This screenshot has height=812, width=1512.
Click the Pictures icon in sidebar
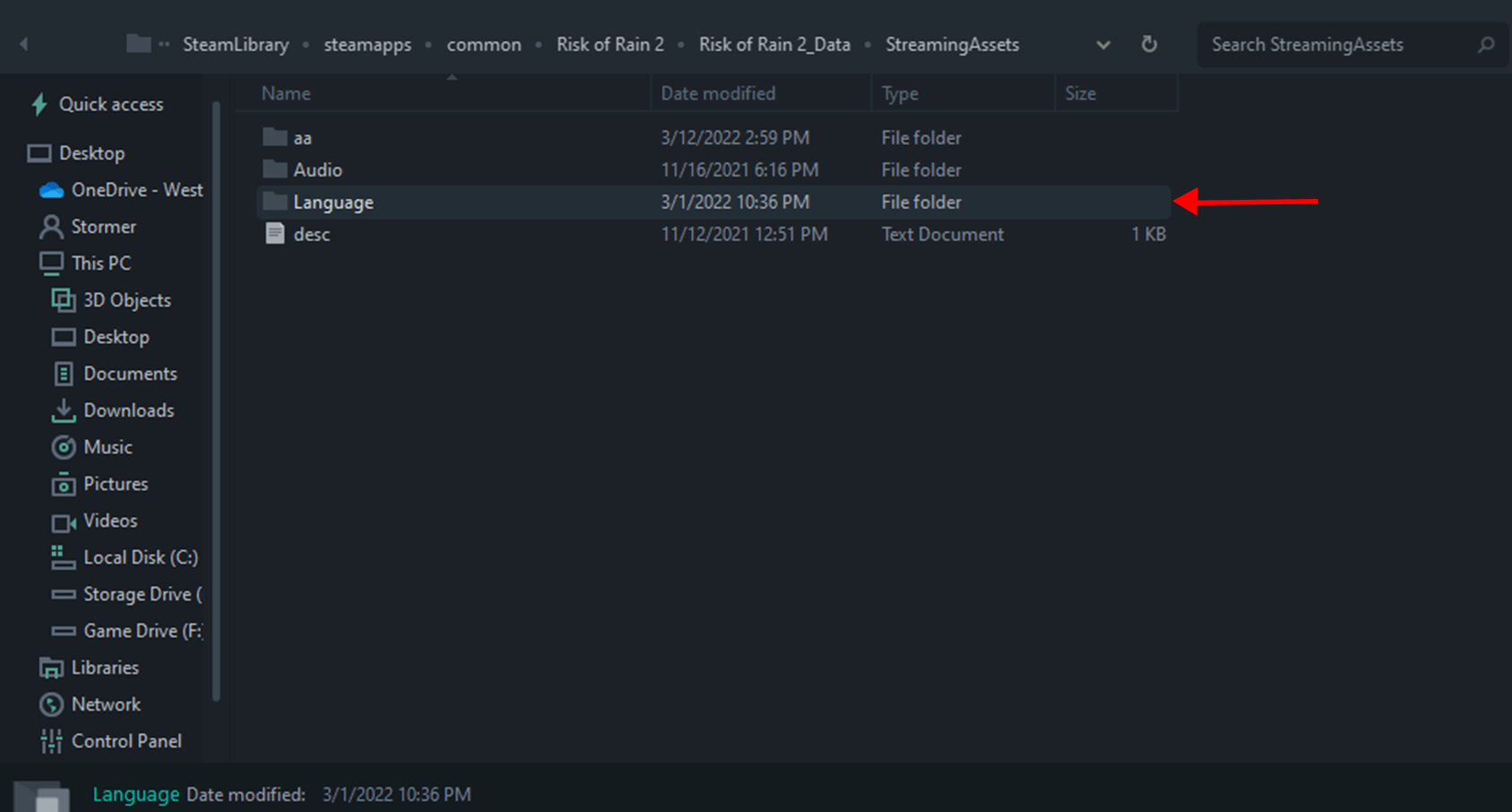(x=64, y=484)
